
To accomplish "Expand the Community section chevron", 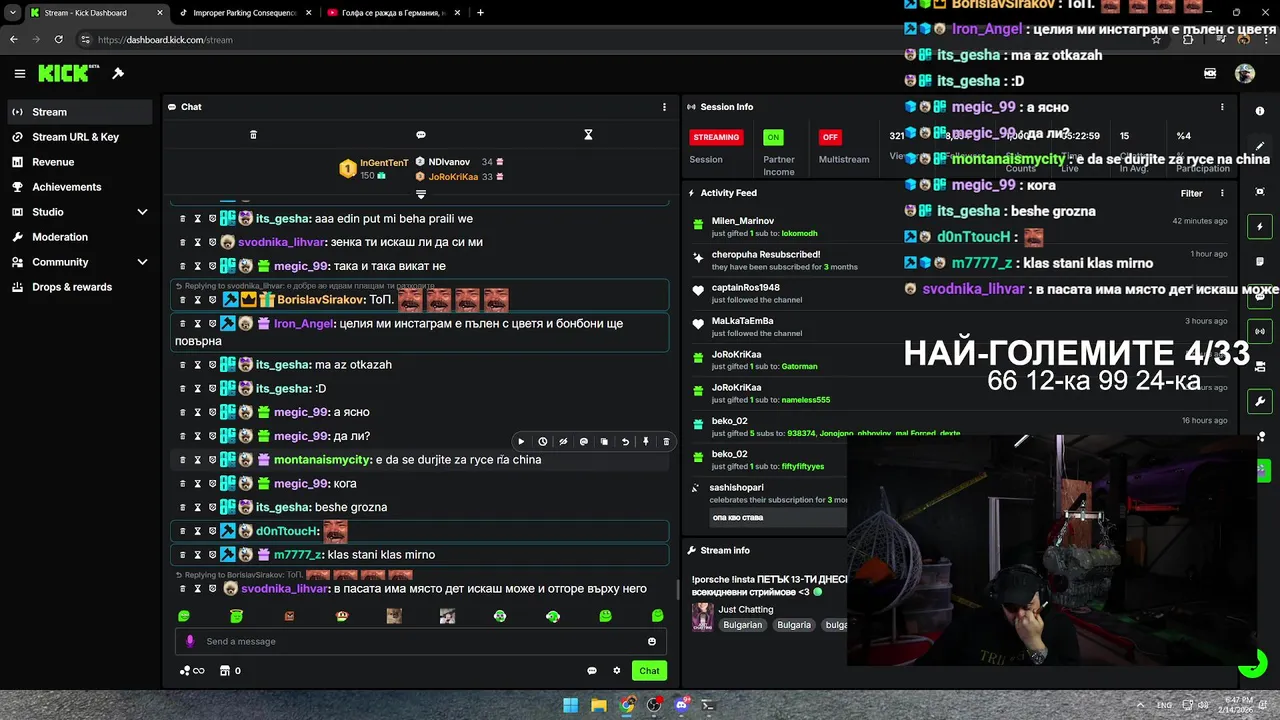I will [x=142, y=262].
